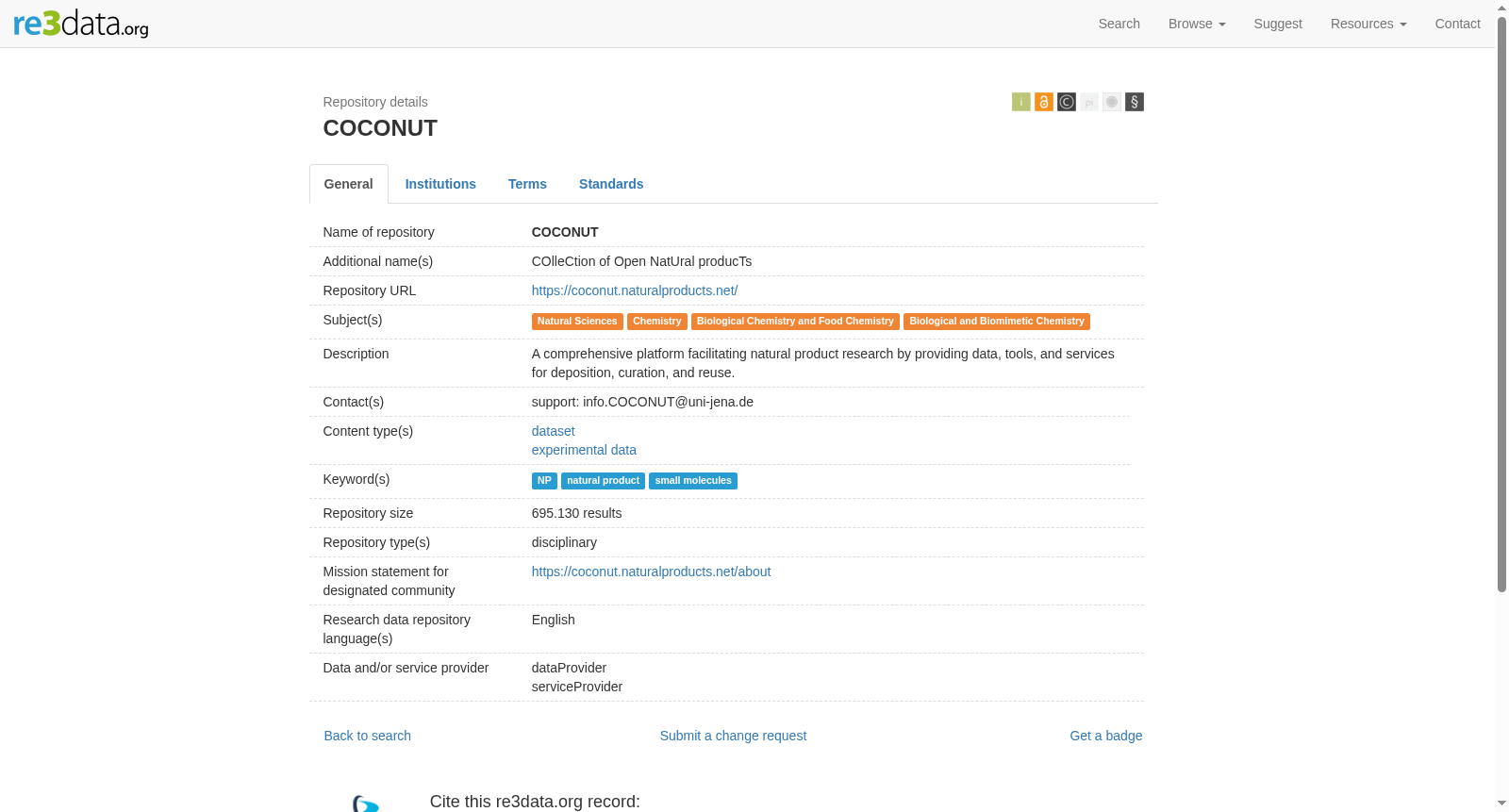The image size is (1509, 812).
Task: Click the faded persistent identifier 'pi' icon
Action: point(1089,102)
